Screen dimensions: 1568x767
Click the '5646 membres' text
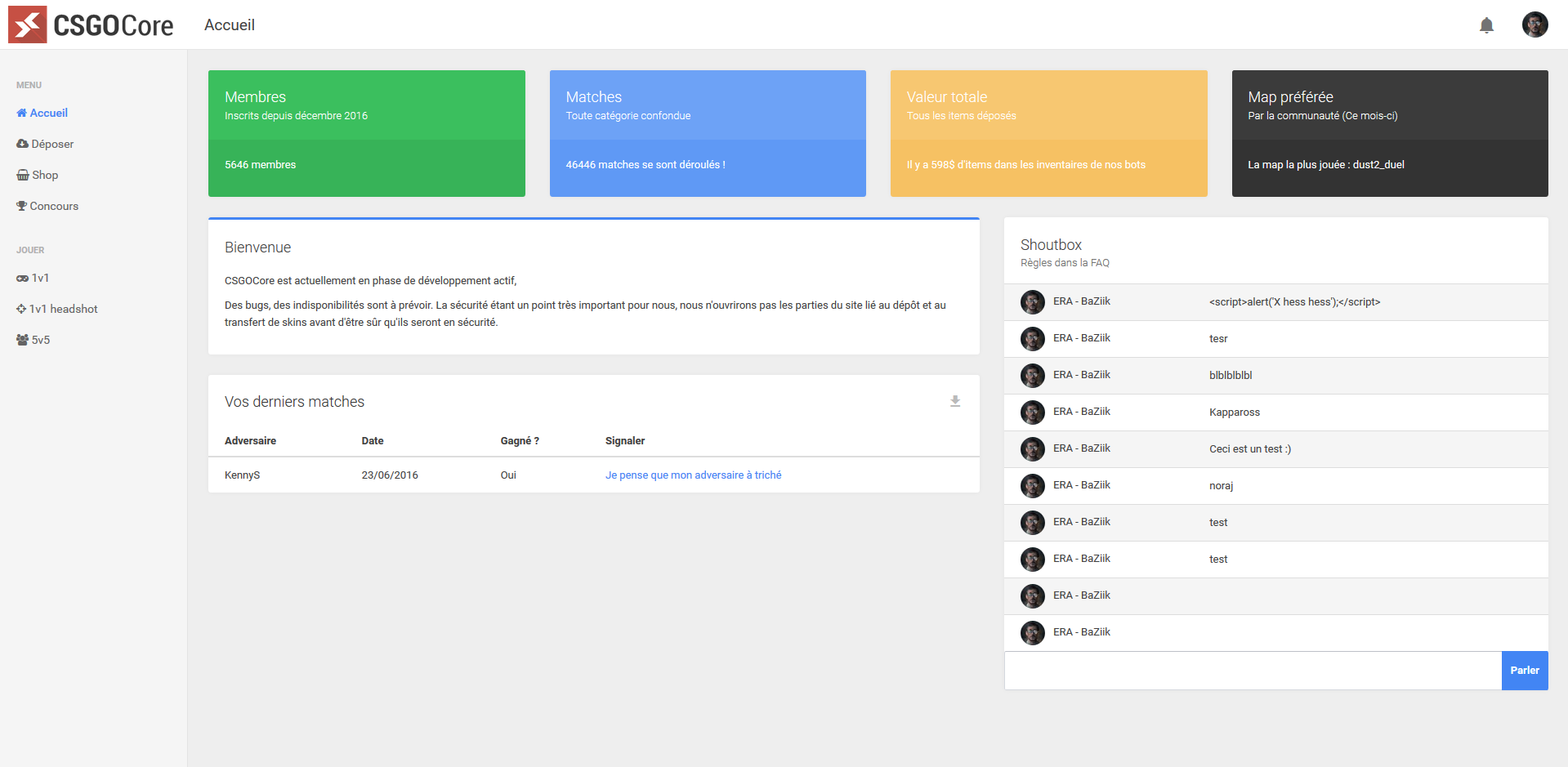coord(260,164)
